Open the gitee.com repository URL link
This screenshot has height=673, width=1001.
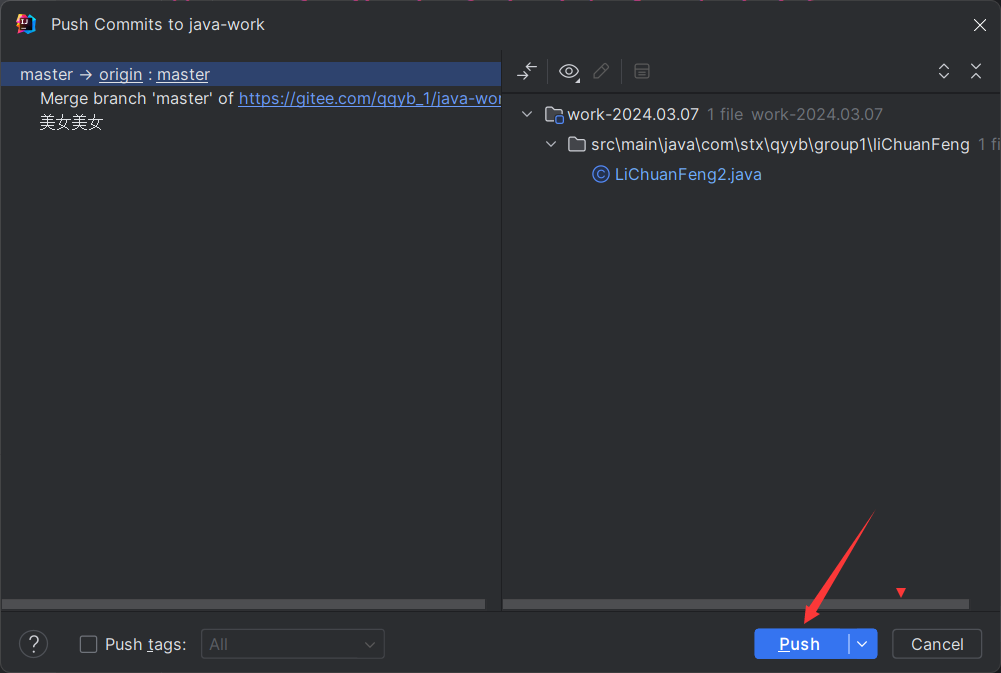370,98
